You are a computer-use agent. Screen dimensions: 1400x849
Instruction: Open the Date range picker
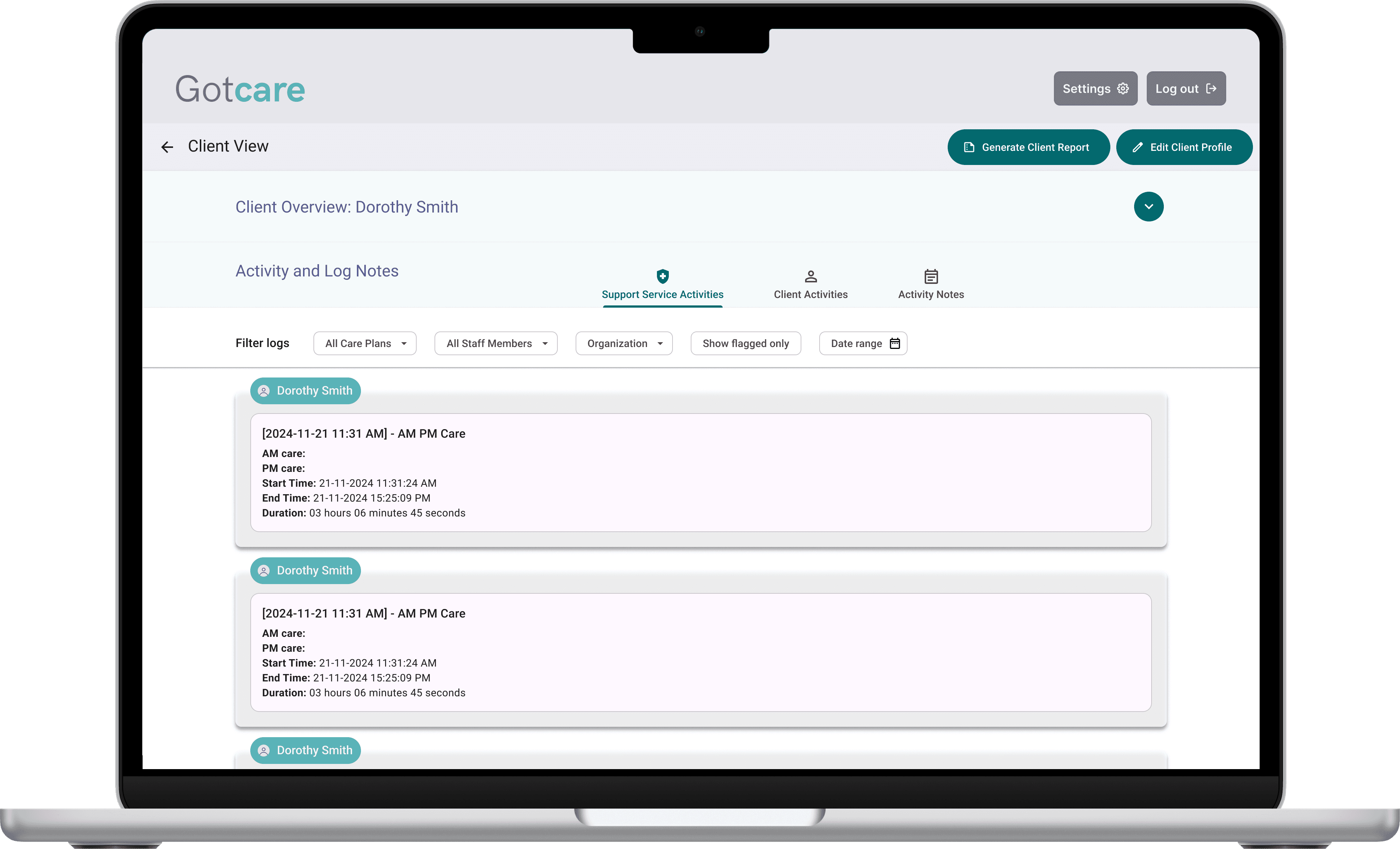point(863,343)
